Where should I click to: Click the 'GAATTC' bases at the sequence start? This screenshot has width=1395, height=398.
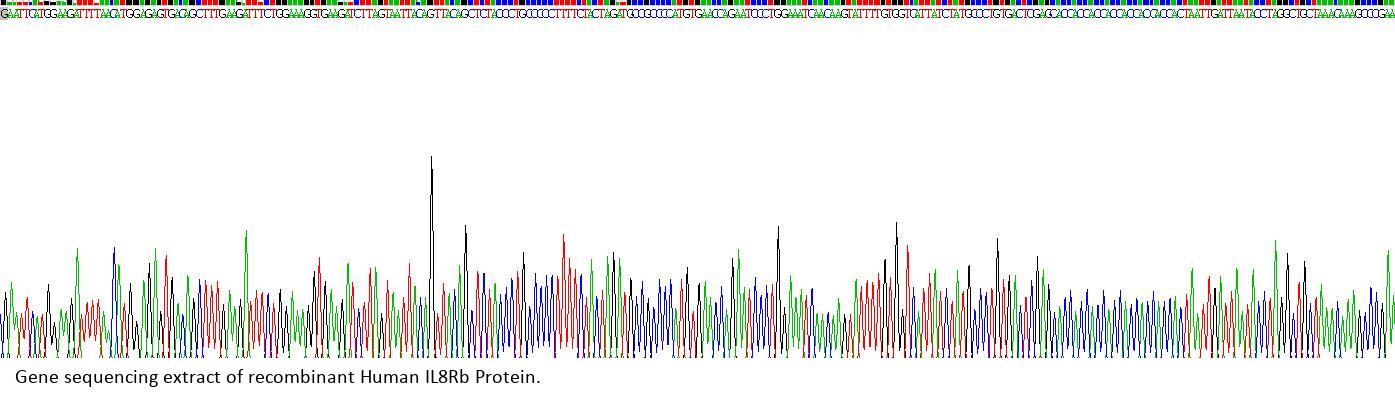pyautogui.click(x=16, y=14)
